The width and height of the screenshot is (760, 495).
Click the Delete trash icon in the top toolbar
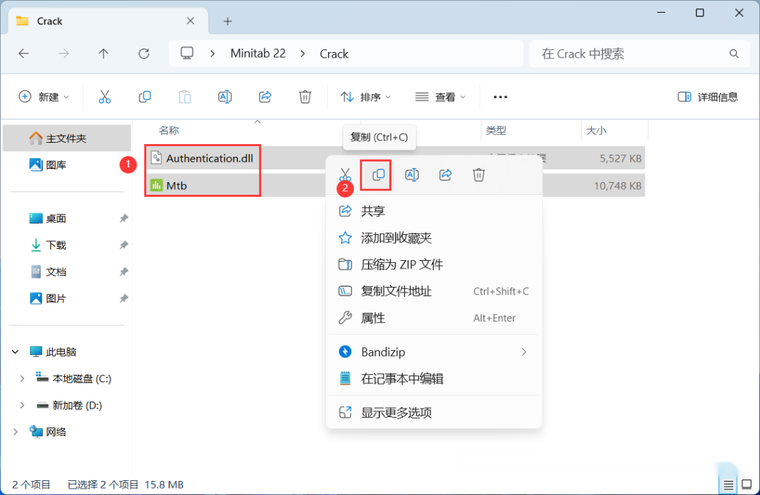[x=305, y=97]
